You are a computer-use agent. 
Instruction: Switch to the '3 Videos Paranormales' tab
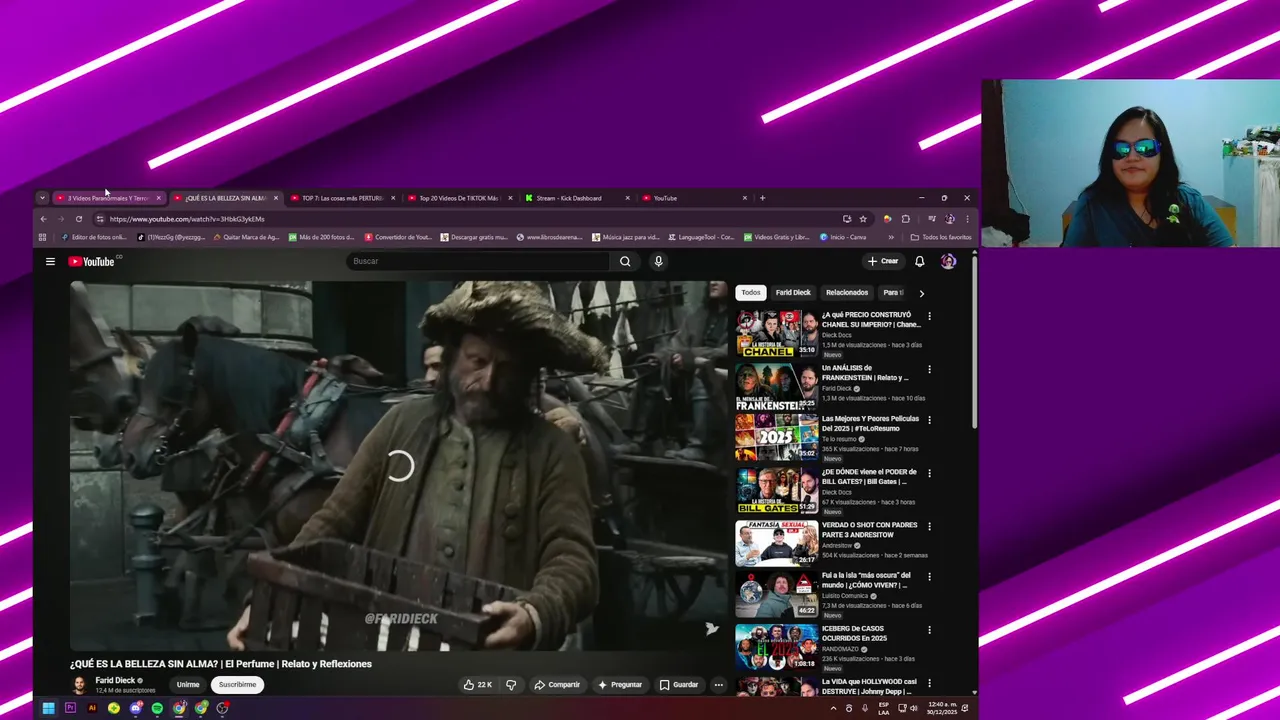coord(106,198)
